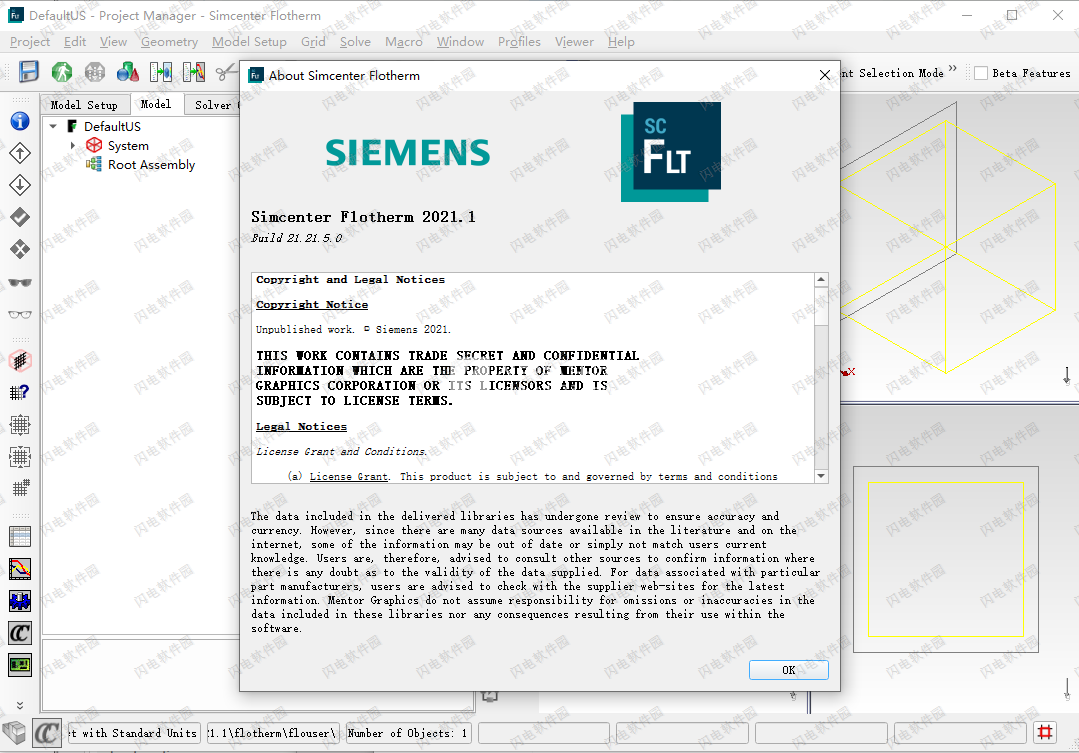Click the Build 21.21.5.0 version text
The width and height of the screenshot is (1079, 753).
[x=297, y=238]
